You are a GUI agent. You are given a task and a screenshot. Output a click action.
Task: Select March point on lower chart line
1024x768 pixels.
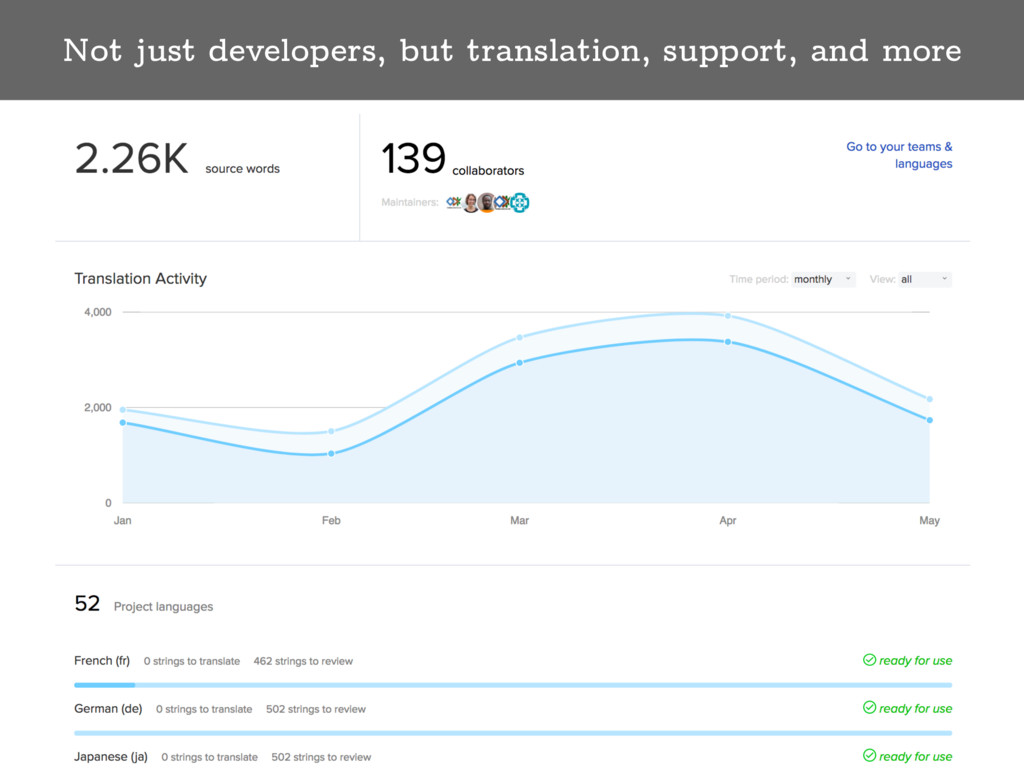point(520,362)
